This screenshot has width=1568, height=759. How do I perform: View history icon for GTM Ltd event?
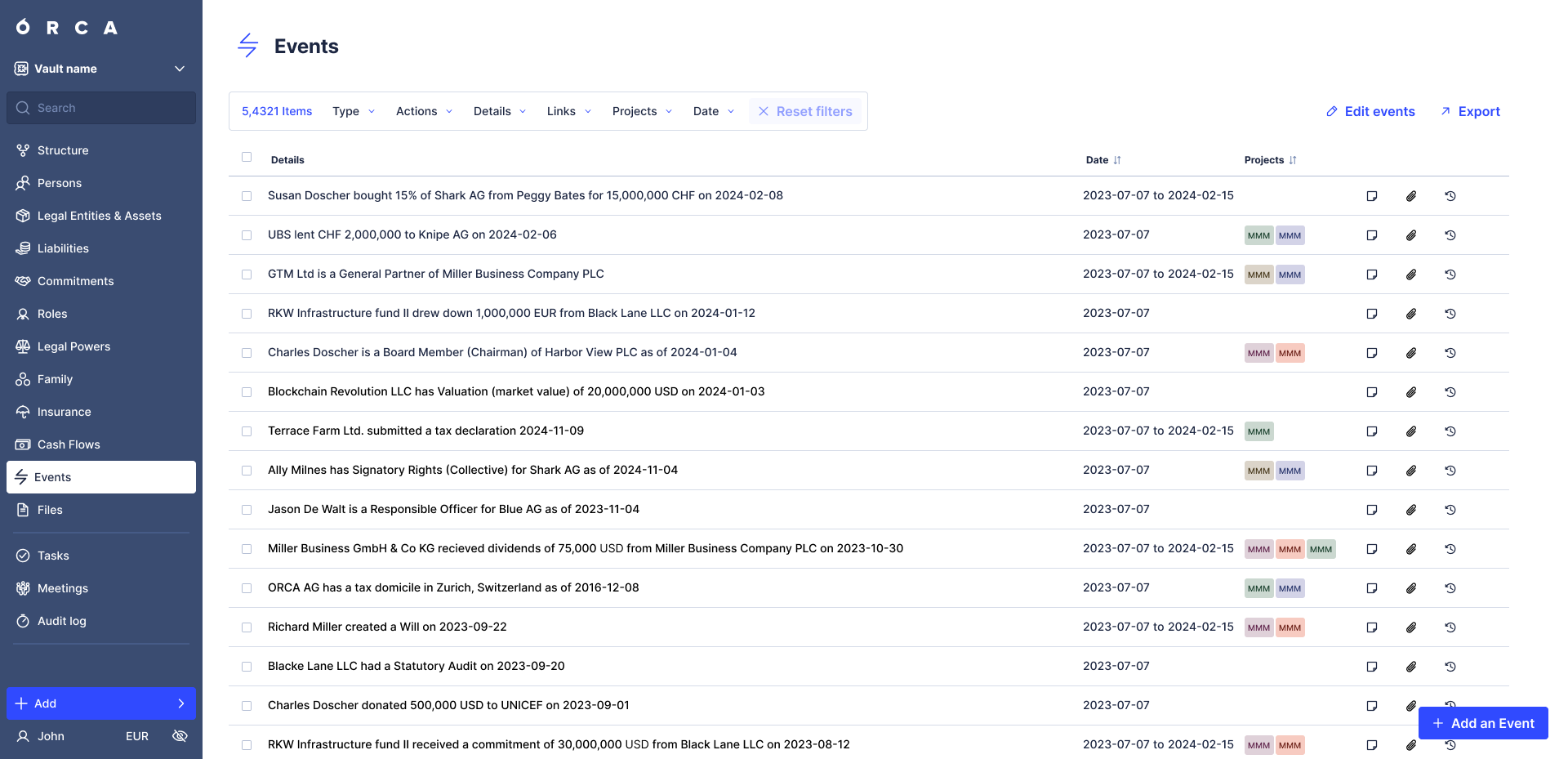pyautogui.click(x=1450, y=275)
